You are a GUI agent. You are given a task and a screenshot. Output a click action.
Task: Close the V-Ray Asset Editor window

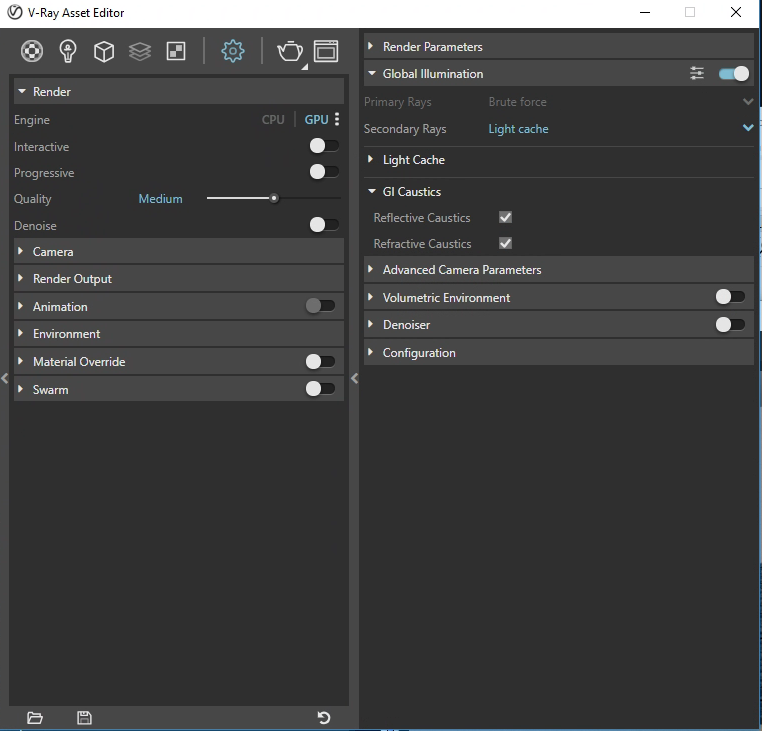pos(736,12)
